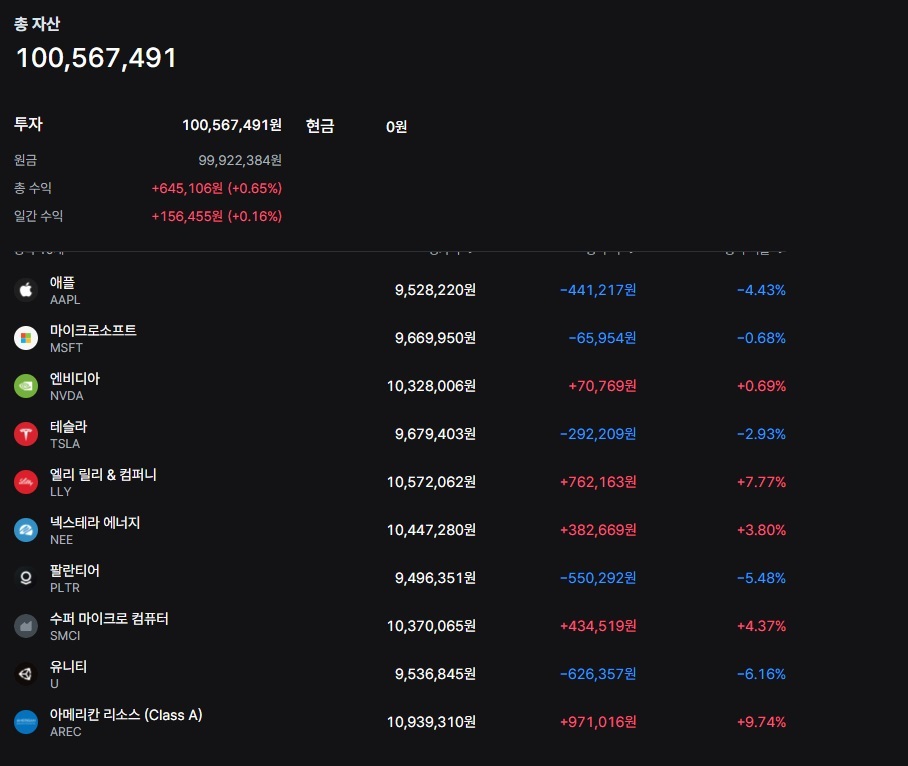Click NextEra valuation 10,447,280원
Screen dimensions: 908x766
tap(431, 530)
